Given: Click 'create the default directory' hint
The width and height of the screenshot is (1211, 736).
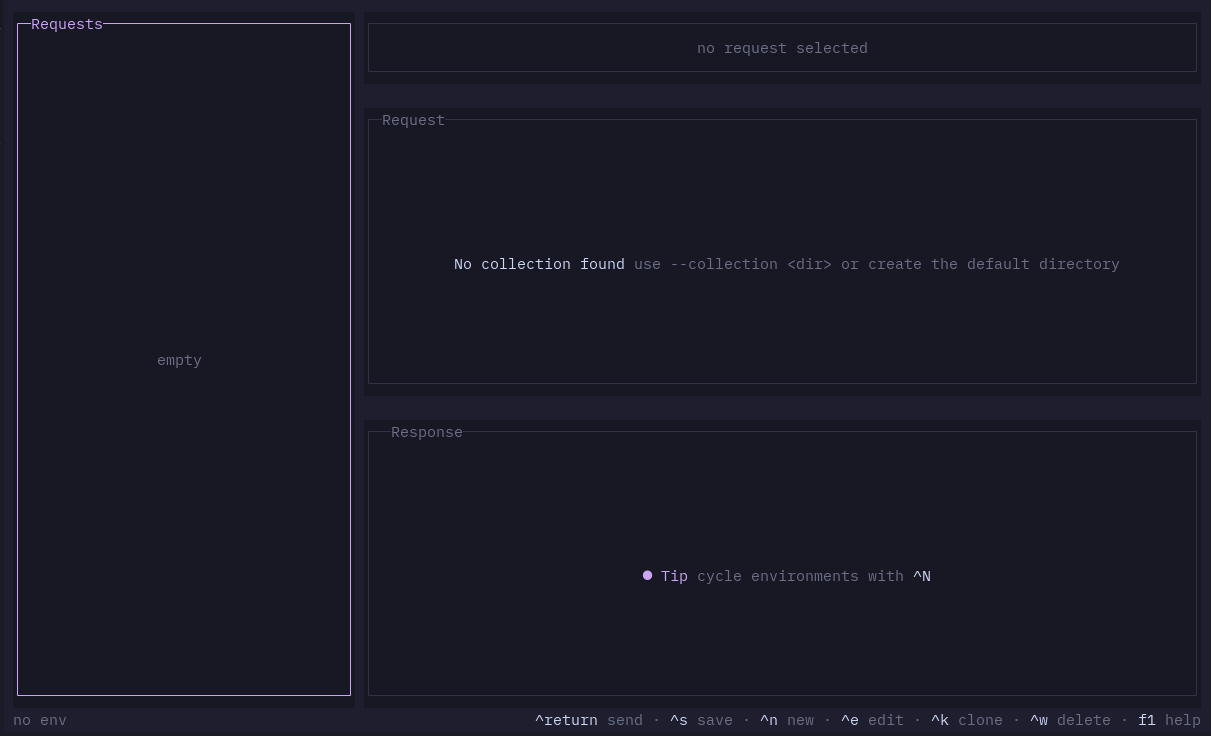Looking at the screenshot, I should click(x=994, y=264).
